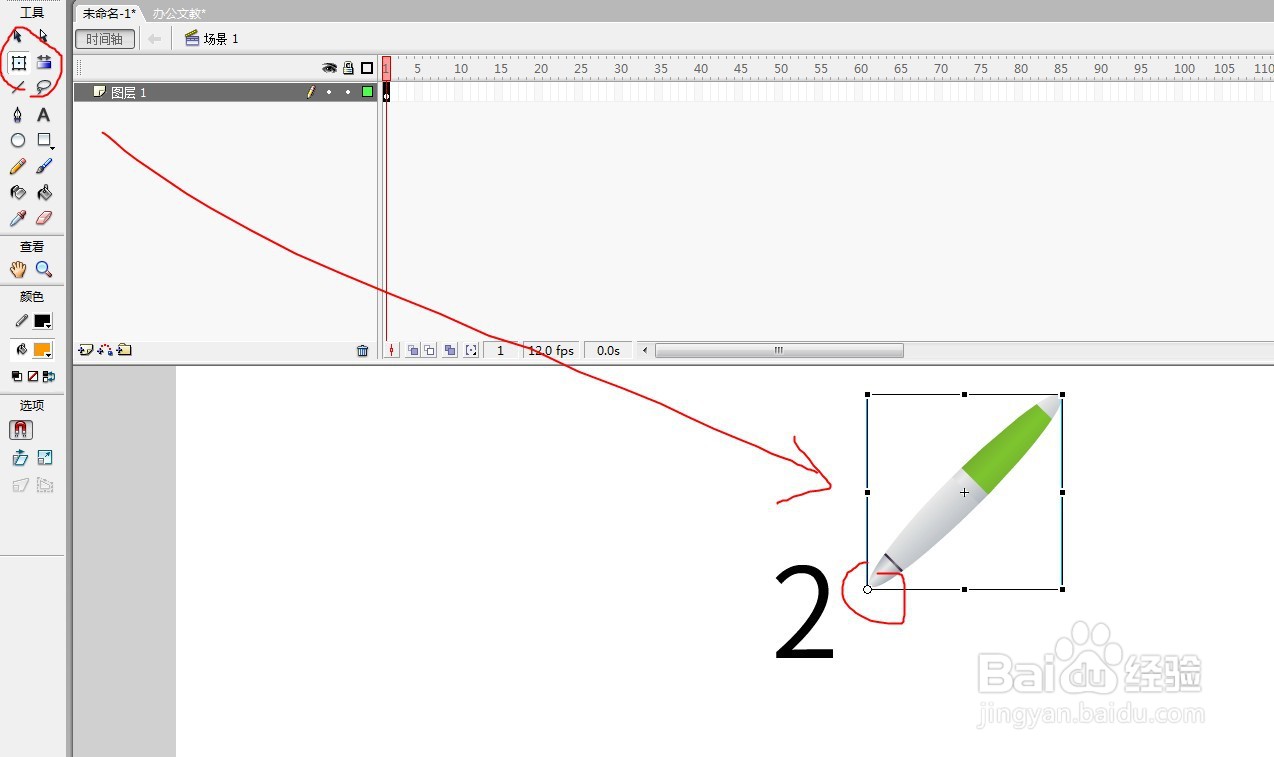
Task: Select the Rectangle tool
Action: click(x=43, y=141)
